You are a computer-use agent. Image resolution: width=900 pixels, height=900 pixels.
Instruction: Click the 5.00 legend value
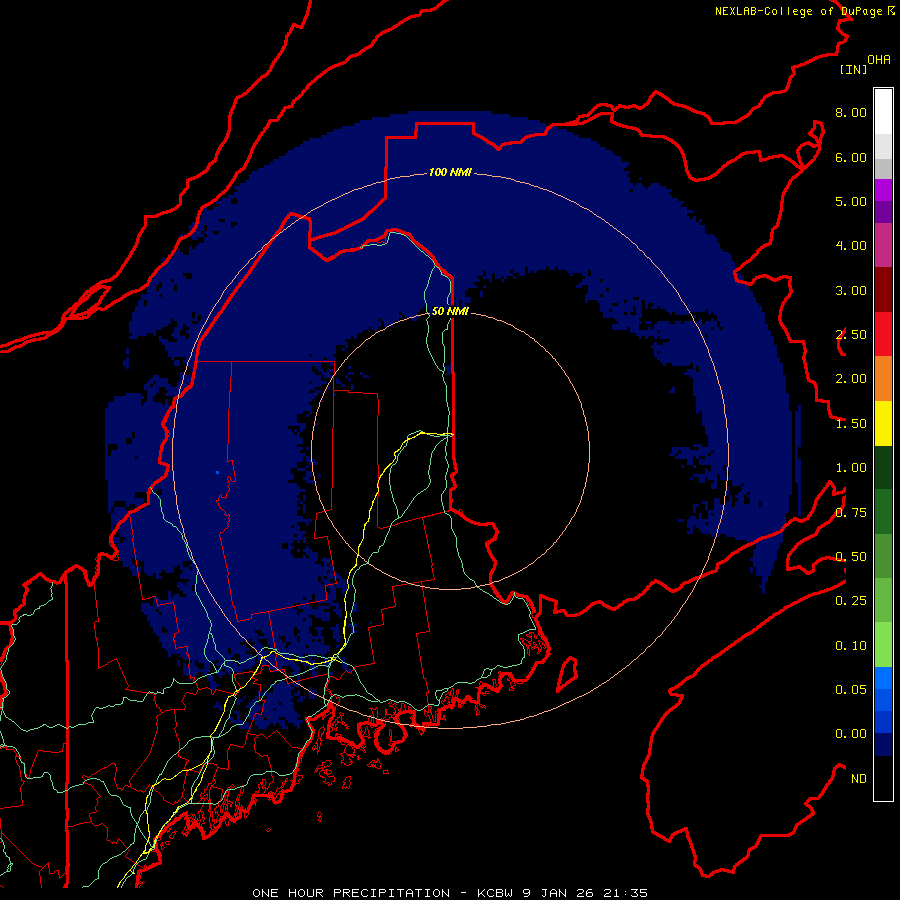[x=851, y=201]
